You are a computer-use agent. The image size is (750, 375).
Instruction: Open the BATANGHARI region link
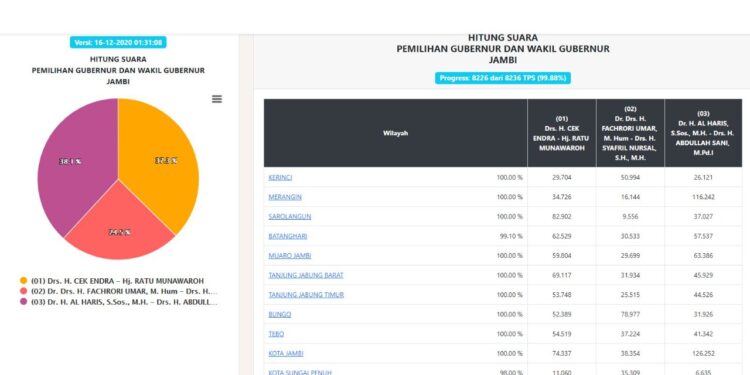click(288, 236)
